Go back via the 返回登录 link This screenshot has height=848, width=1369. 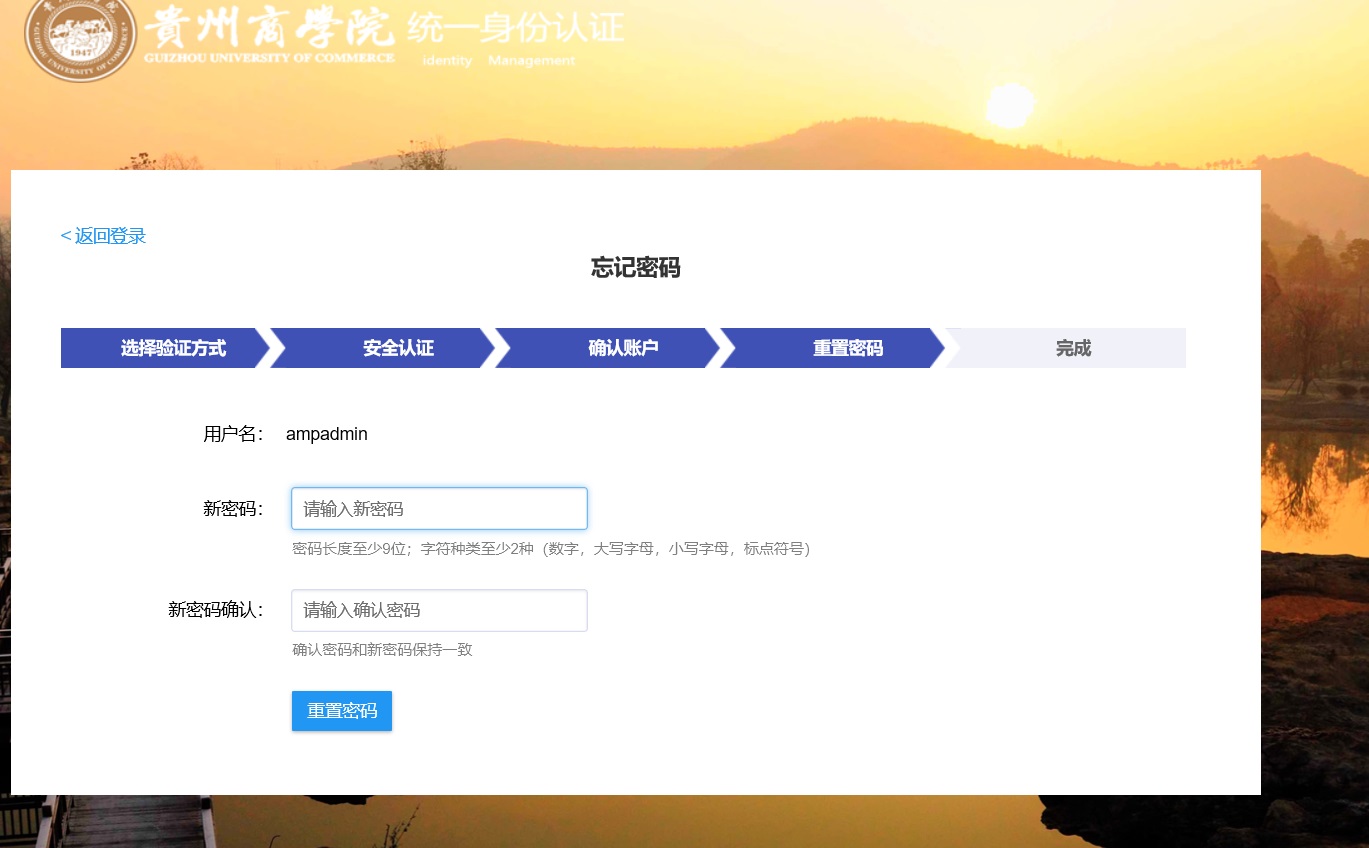point(104,236)
